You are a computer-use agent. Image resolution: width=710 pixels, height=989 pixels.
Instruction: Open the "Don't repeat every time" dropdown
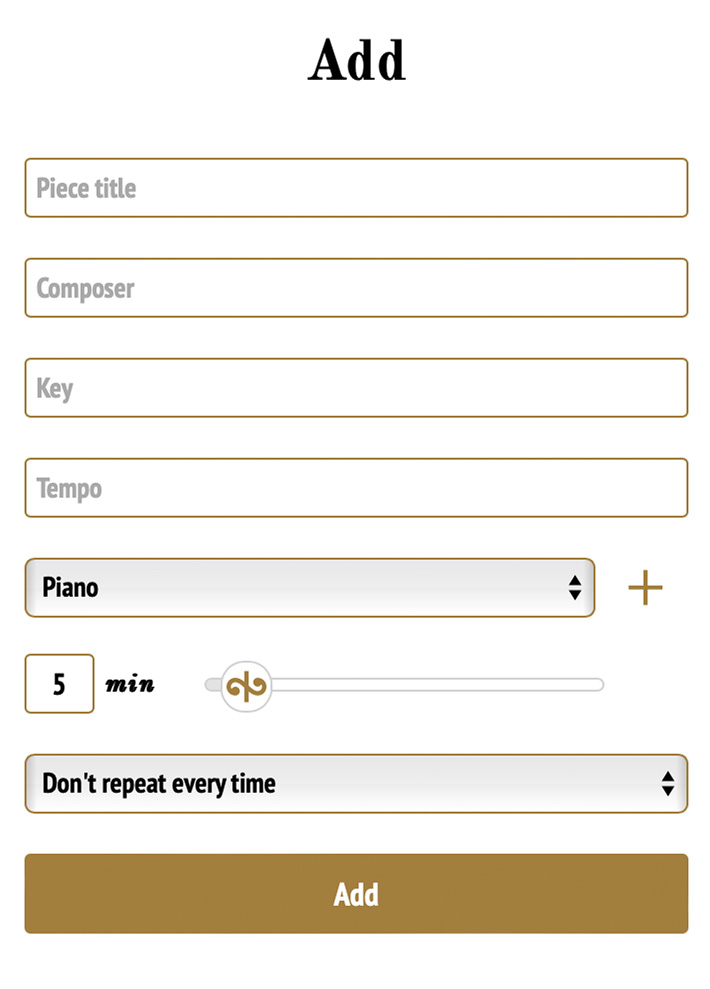click(356, 784)
